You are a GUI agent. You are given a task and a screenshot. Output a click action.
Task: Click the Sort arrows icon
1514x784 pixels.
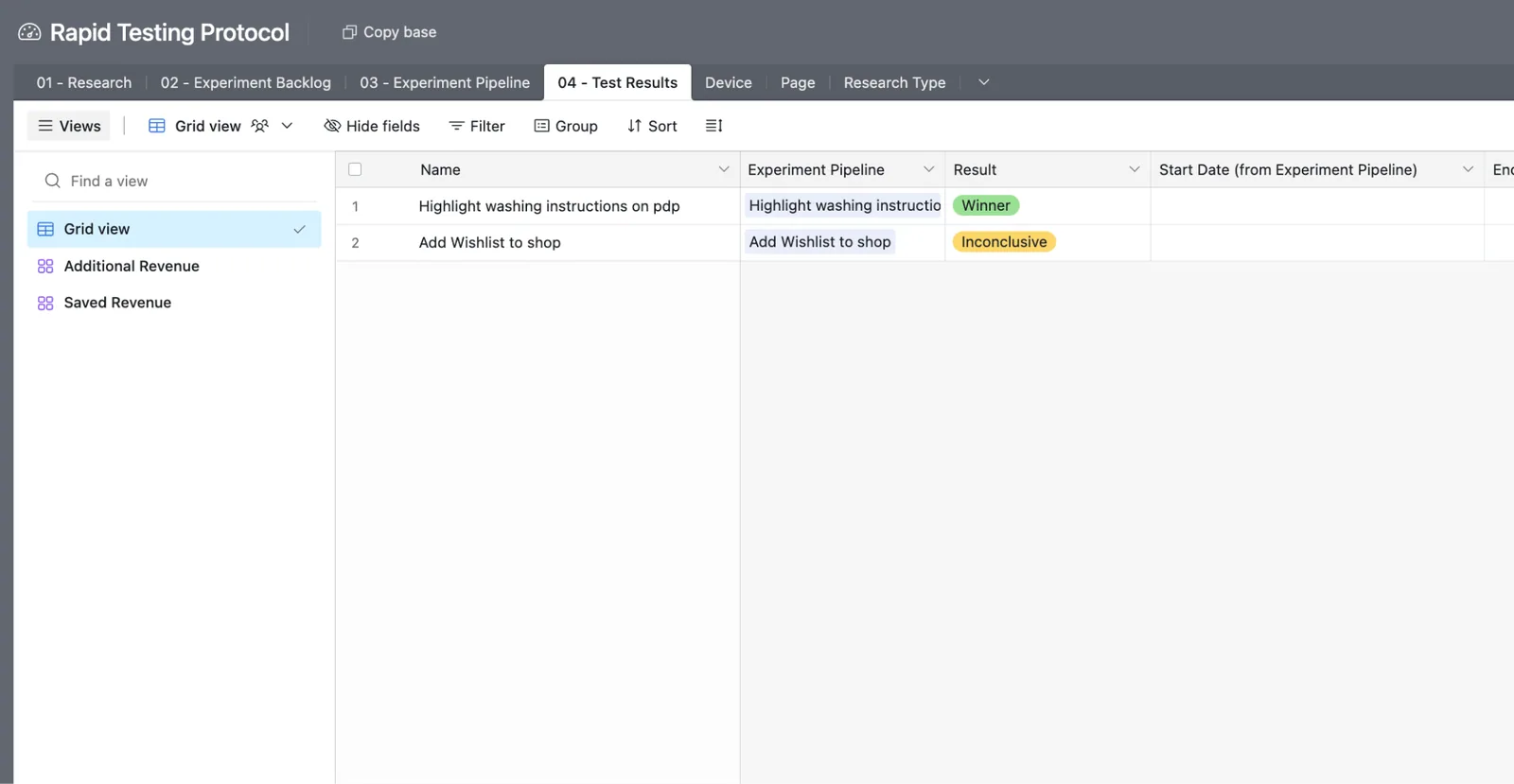pyautogui.click(x=634, y=126)
